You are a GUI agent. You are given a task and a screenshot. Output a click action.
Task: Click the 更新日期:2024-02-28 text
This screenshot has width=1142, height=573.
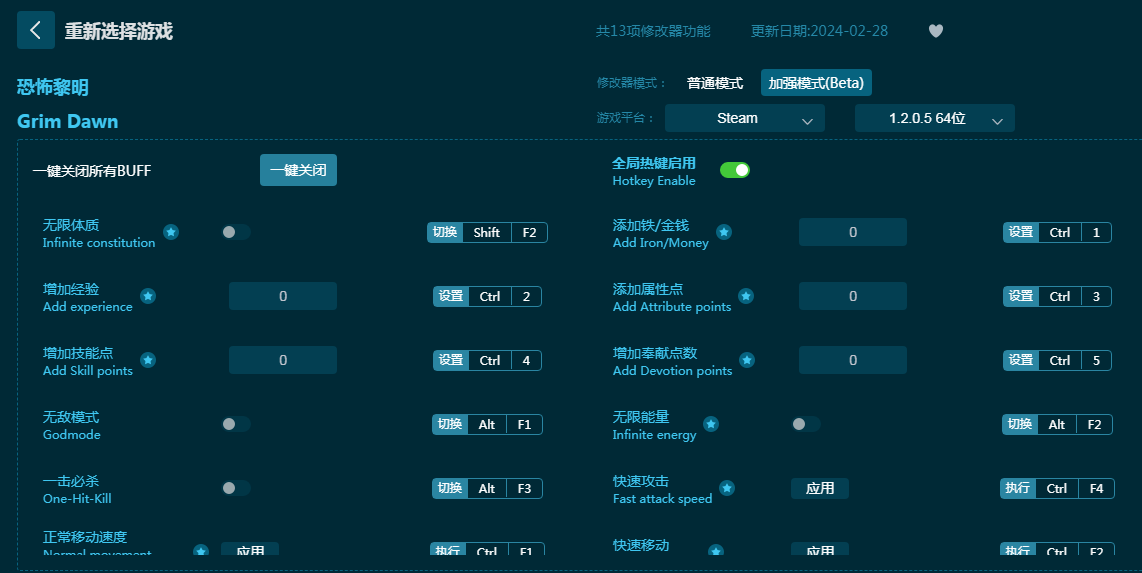[819, 31]
